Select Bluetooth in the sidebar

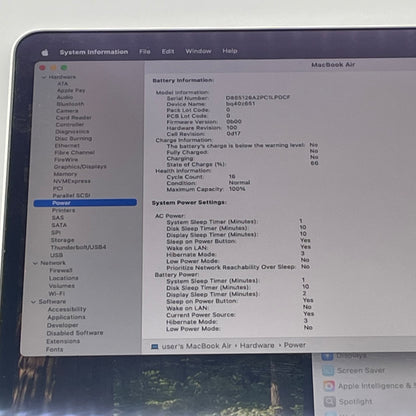70,104
